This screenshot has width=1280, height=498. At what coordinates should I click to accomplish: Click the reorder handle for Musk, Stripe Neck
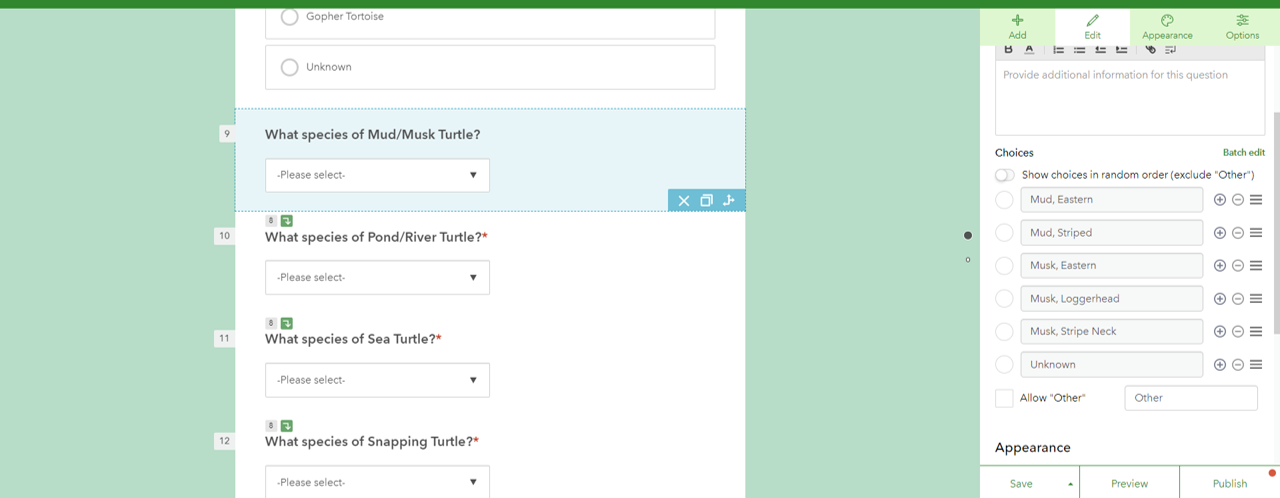pos(1256,332)
